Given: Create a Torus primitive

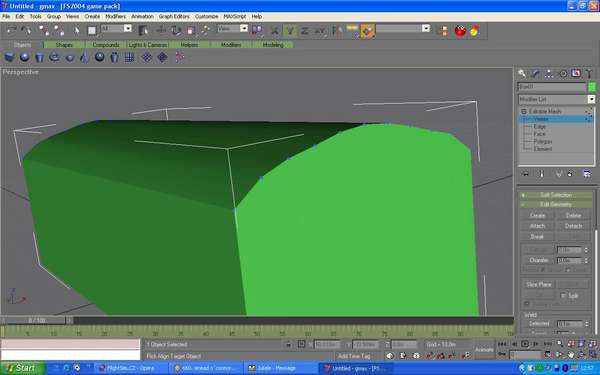Looking at the screenshot, I should point(54,57).
